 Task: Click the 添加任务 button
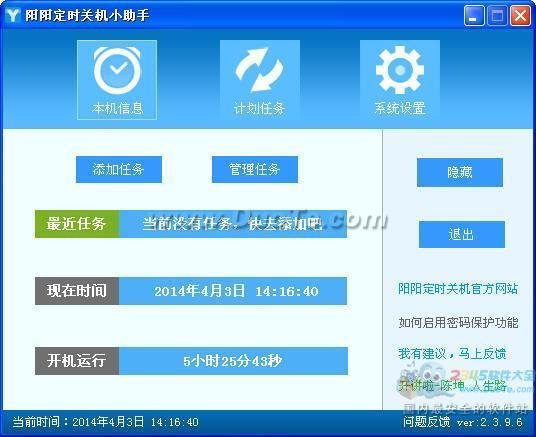click(119, 169)
